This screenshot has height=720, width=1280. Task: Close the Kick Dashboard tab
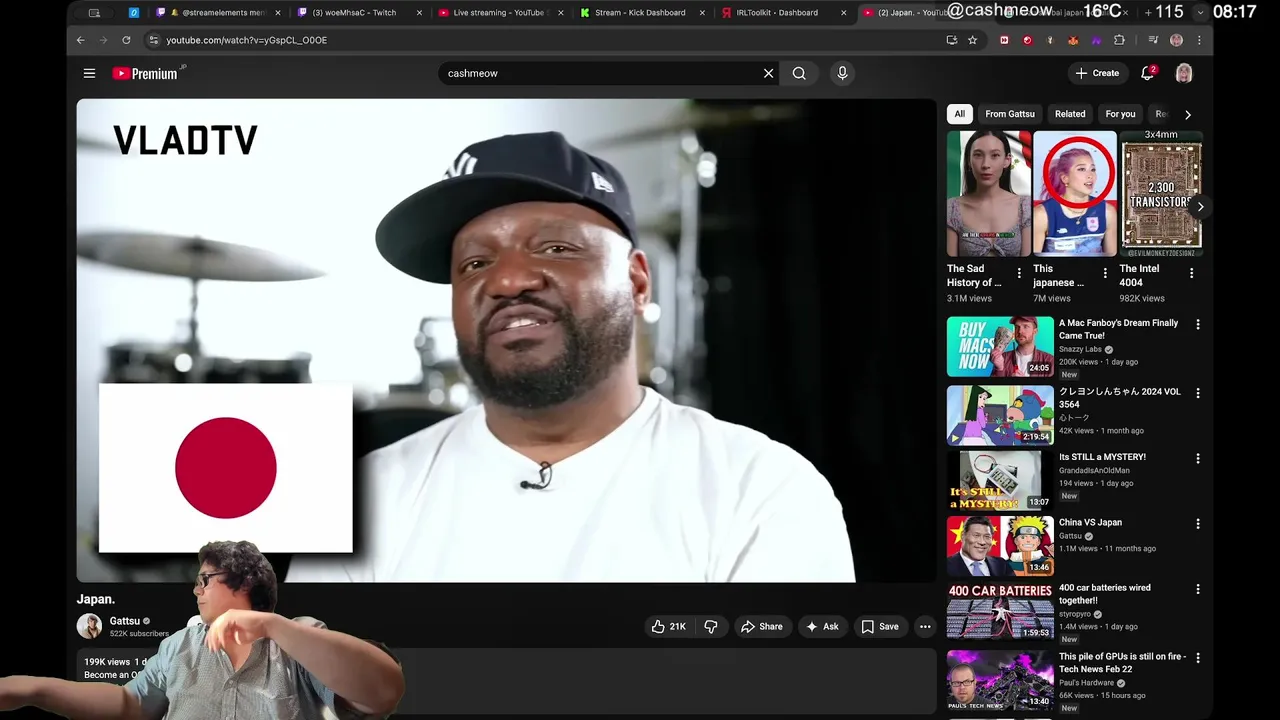pos(702,13)
